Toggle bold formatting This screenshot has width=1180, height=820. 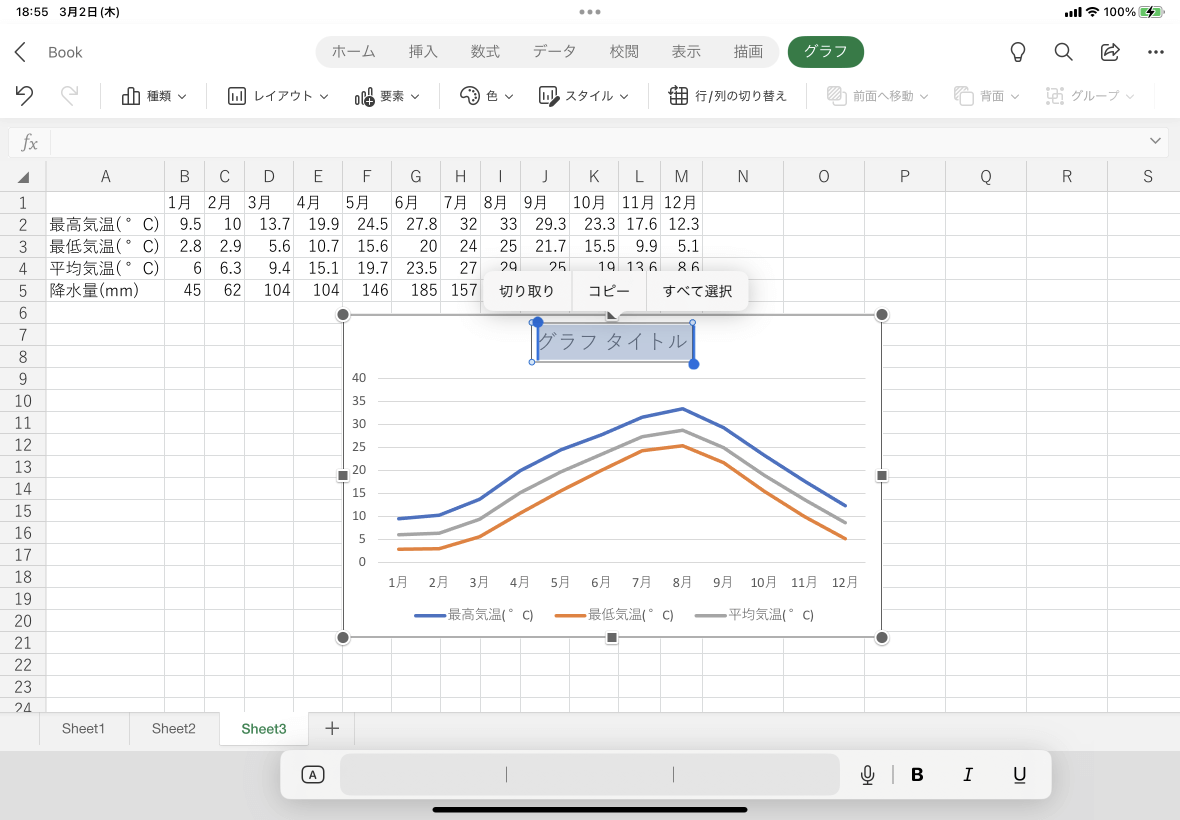(917, 775)
